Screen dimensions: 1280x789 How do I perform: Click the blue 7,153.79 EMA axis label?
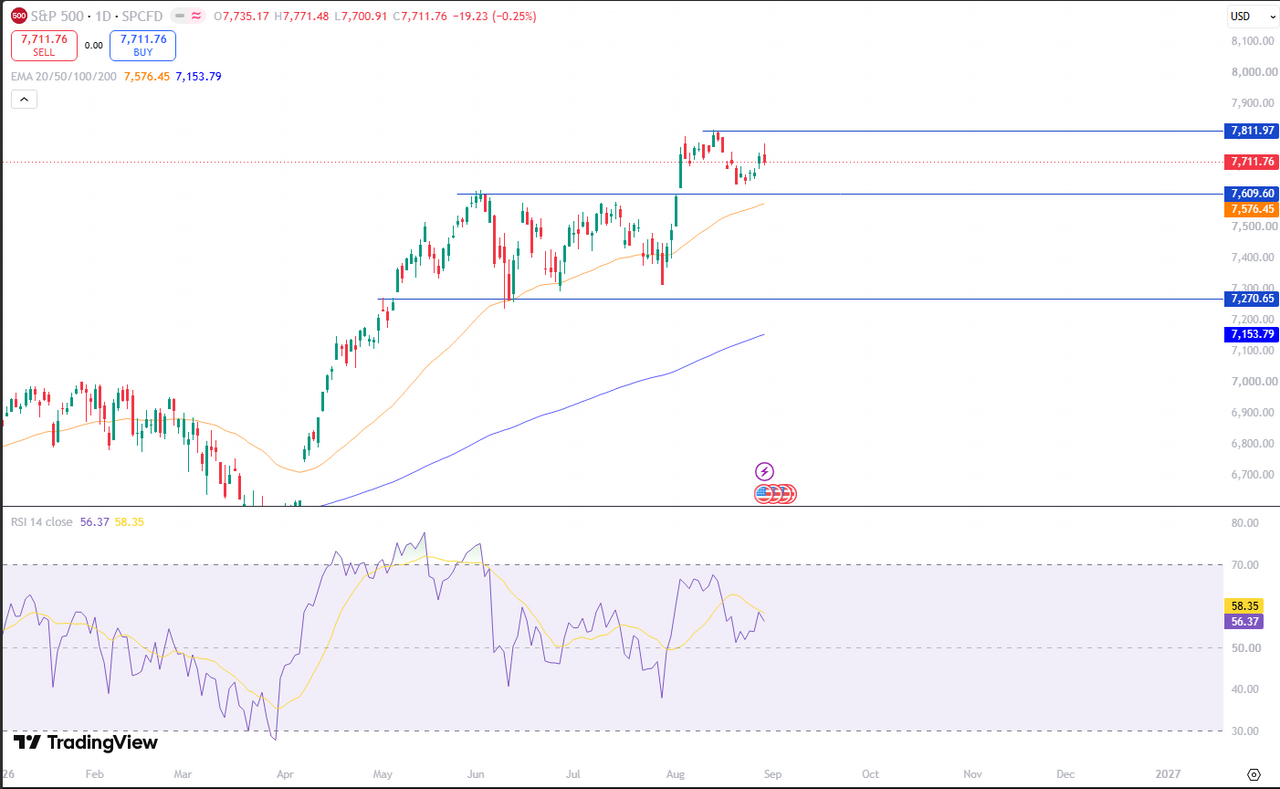(x=1252, y=334)
